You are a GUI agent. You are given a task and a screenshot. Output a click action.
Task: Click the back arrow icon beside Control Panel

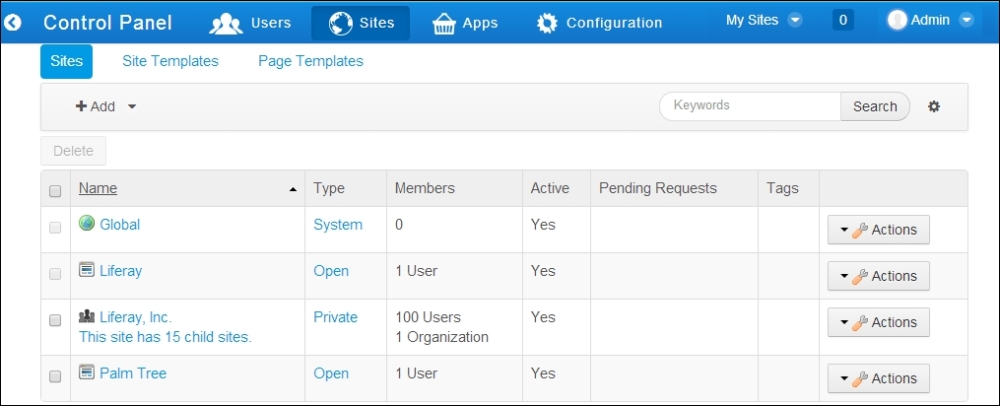pos(13,23)
